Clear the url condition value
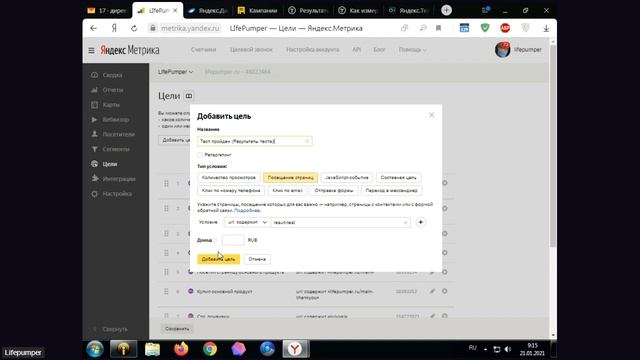The image size is (640, 360). [405, 222]
